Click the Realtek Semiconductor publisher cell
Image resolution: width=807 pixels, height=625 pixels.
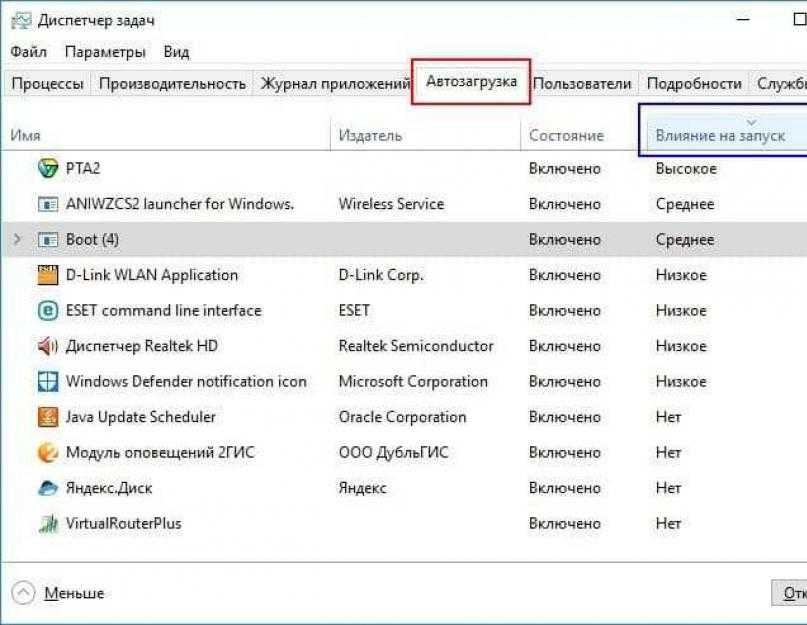tap(416, 346)
